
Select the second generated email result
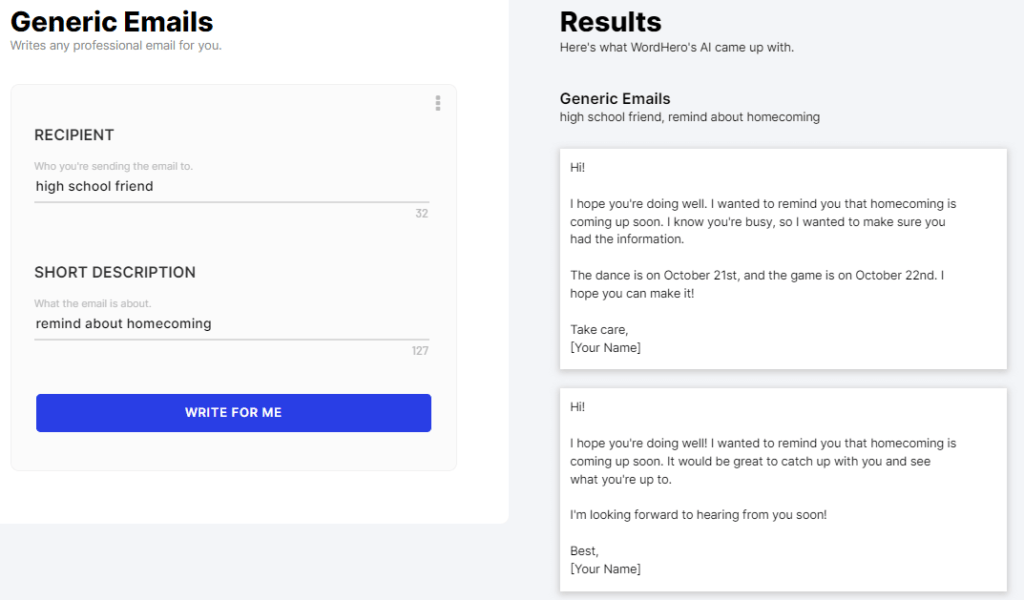coord(783,488)
